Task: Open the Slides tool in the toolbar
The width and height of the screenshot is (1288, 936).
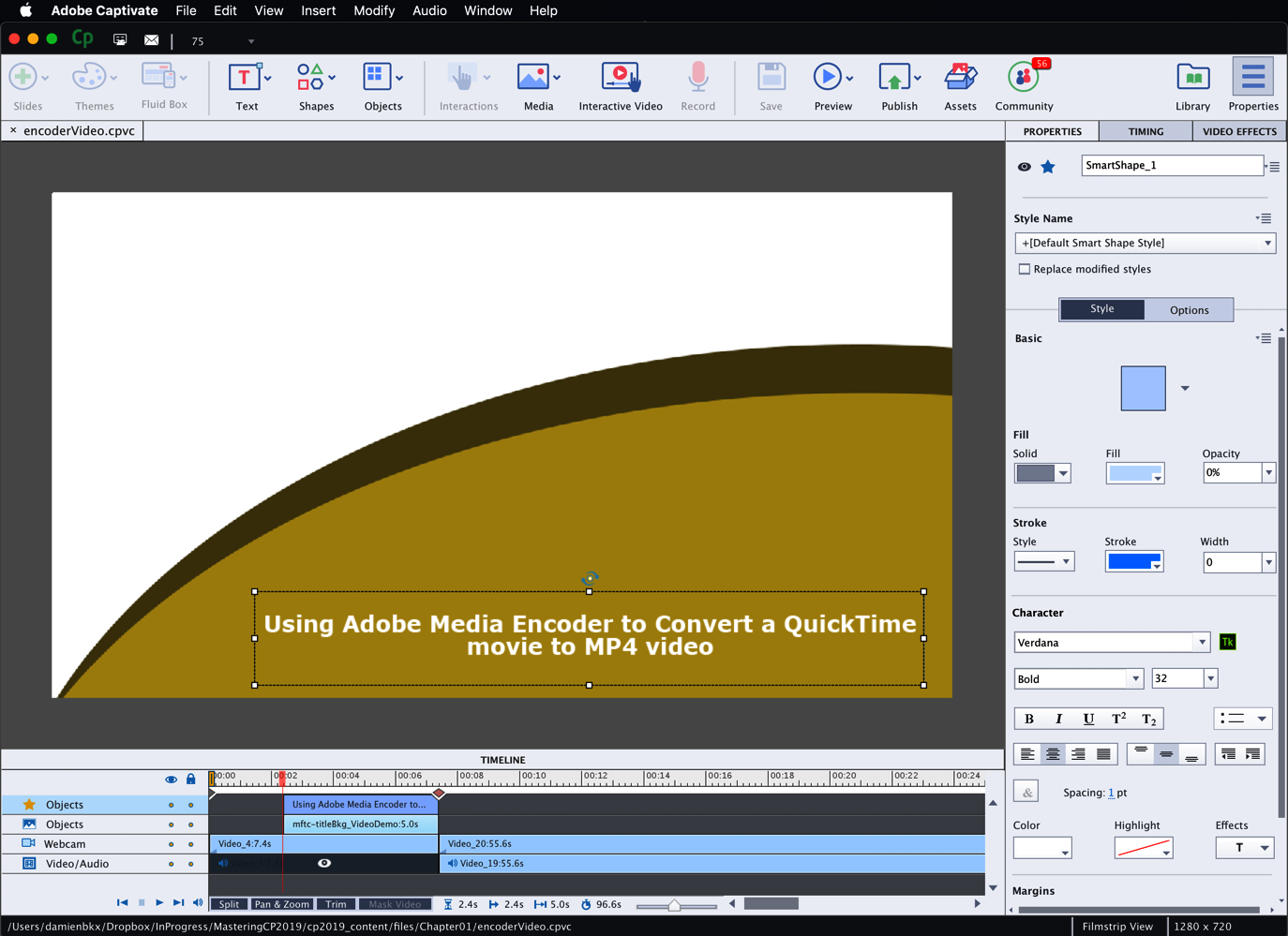Action: (x=23, y=77)
